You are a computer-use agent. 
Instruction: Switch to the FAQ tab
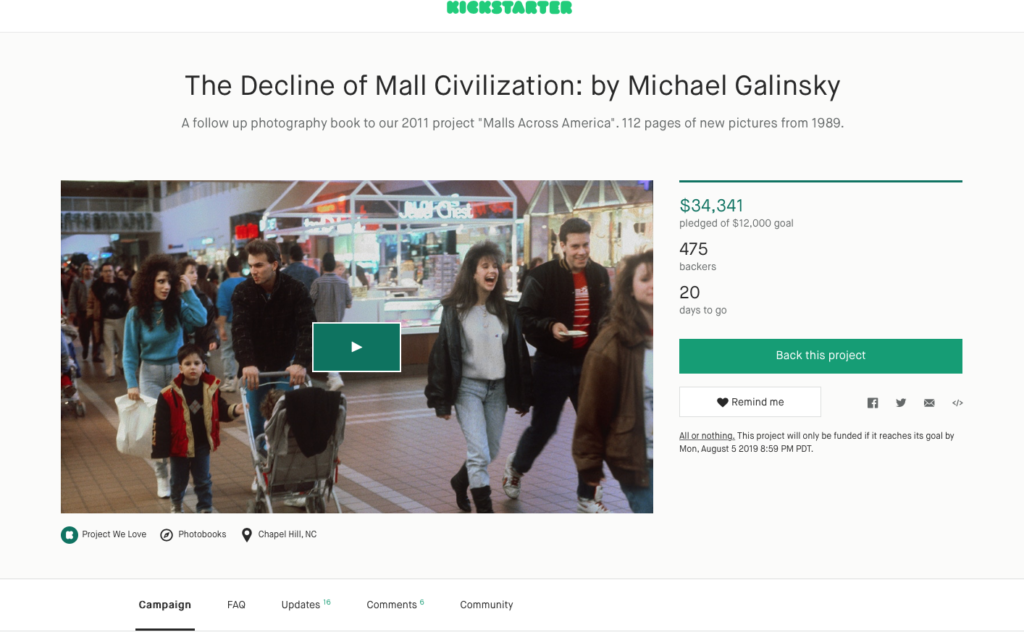[236, 605]
